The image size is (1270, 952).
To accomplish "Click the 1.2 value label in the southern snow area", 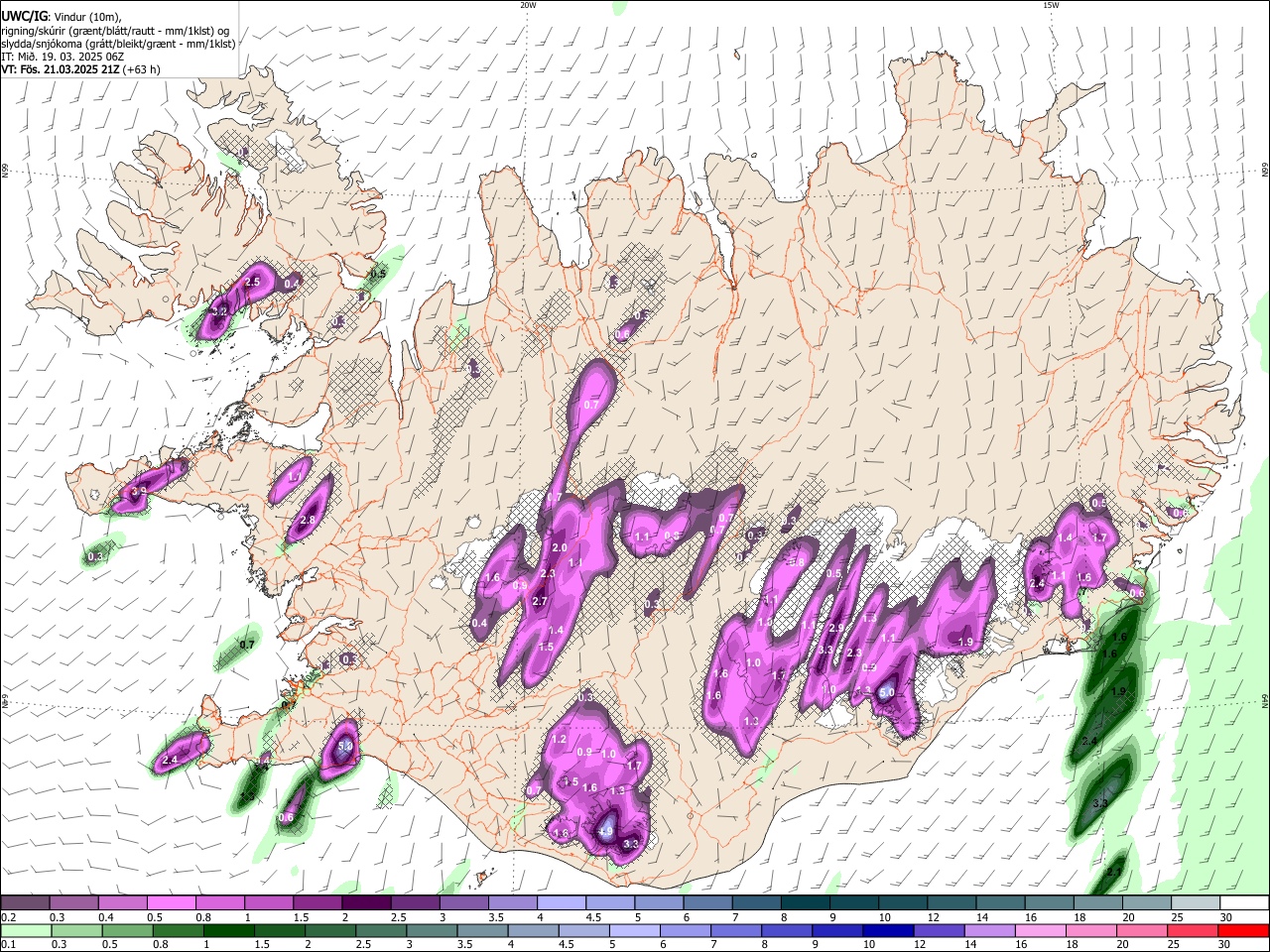I will 559,739.
